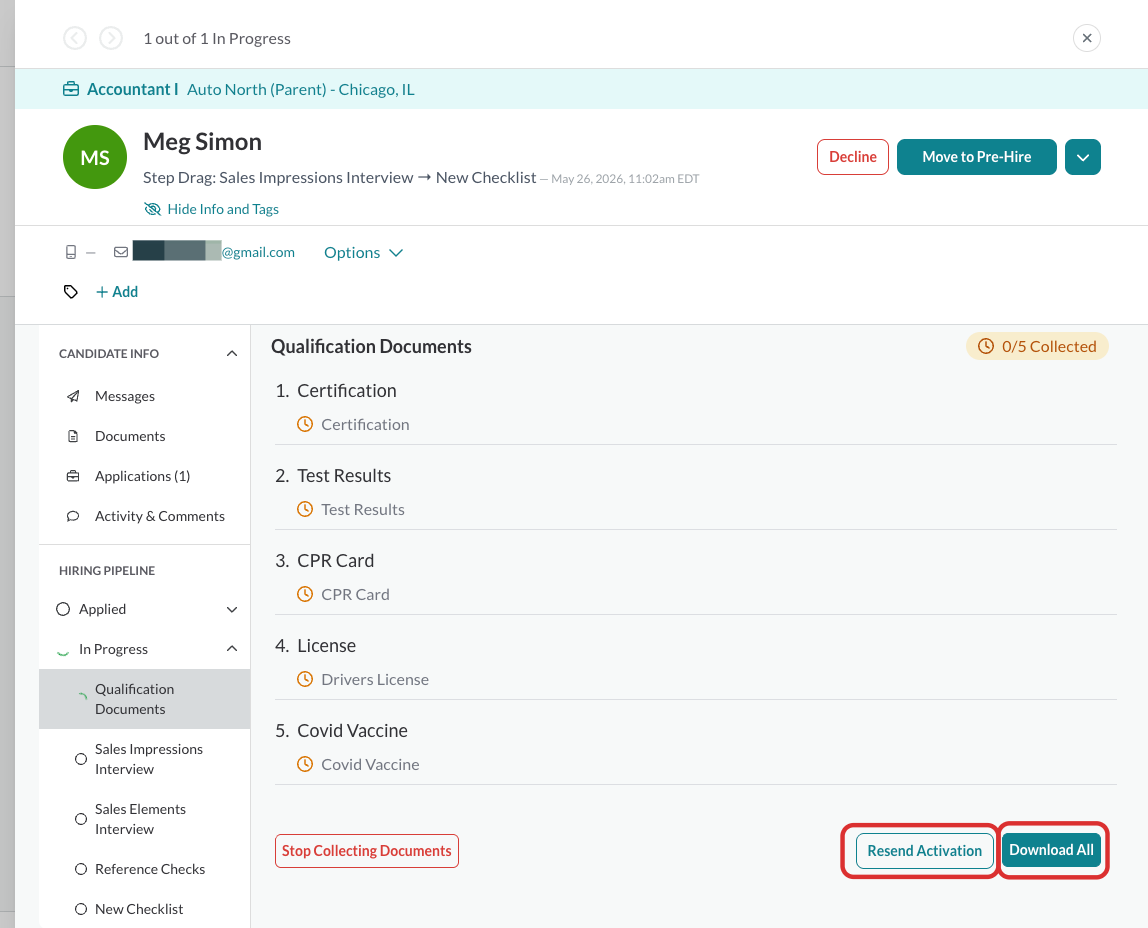Click pending clock icon for Covid Vaccine
The height and width of the screenshot is (928, 1148).
(305, 764)
